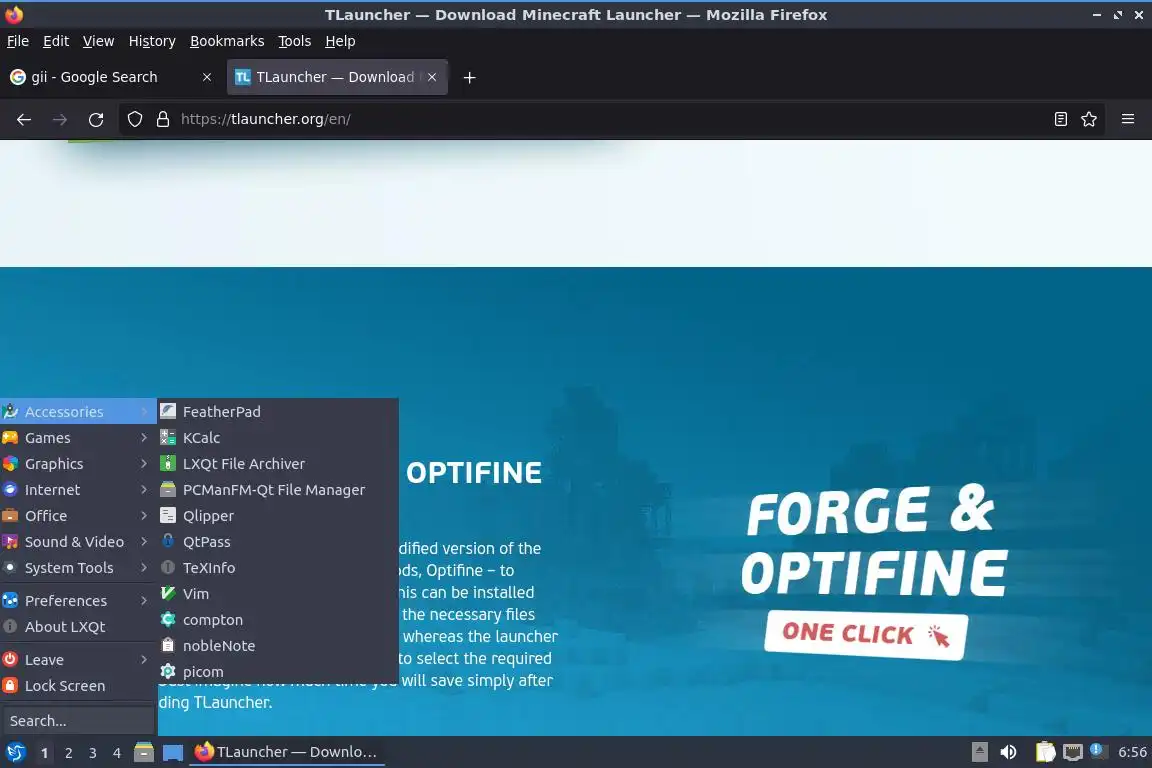Expand the System Tools submenu arrow
1152x768 pixels.
click(144, 567)
